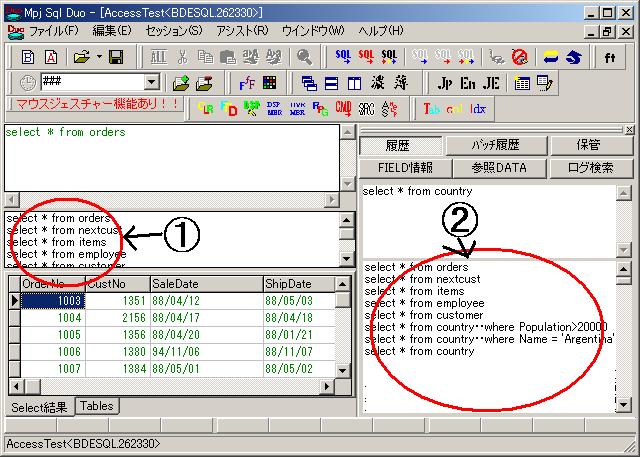Screen dimensions: 640x457
Task: Save with the floppy disk icon
Action: coord(116,57)
